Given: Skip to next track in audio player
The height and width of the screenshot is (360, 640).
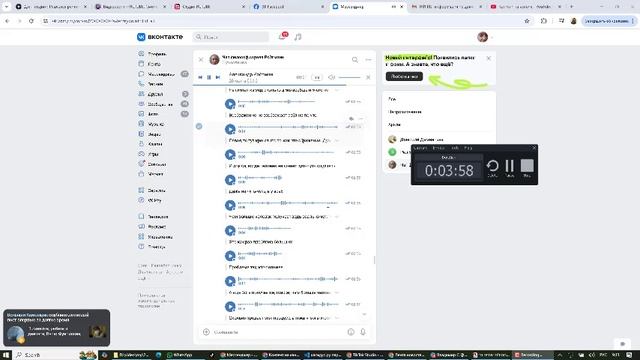Looking at the screenshot, I should click(218, 77).
